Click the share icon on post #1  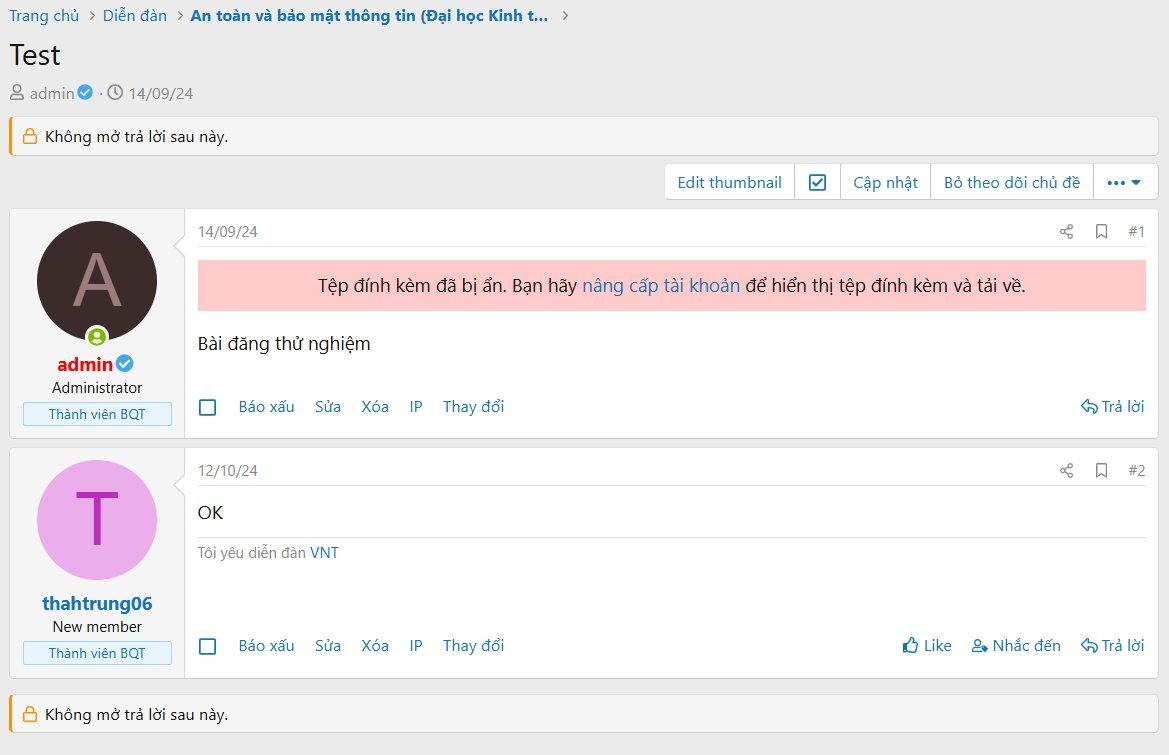coord(1066,232)
